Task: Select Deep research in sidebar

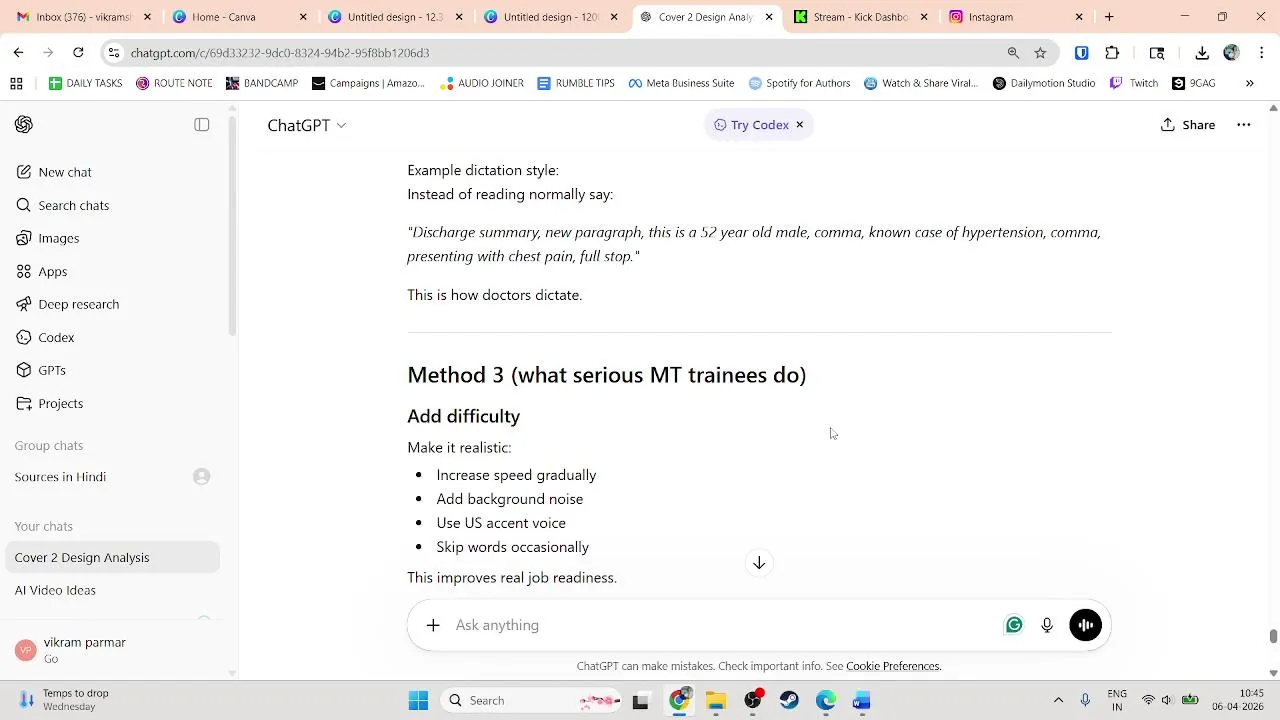Action: point(78,304)
